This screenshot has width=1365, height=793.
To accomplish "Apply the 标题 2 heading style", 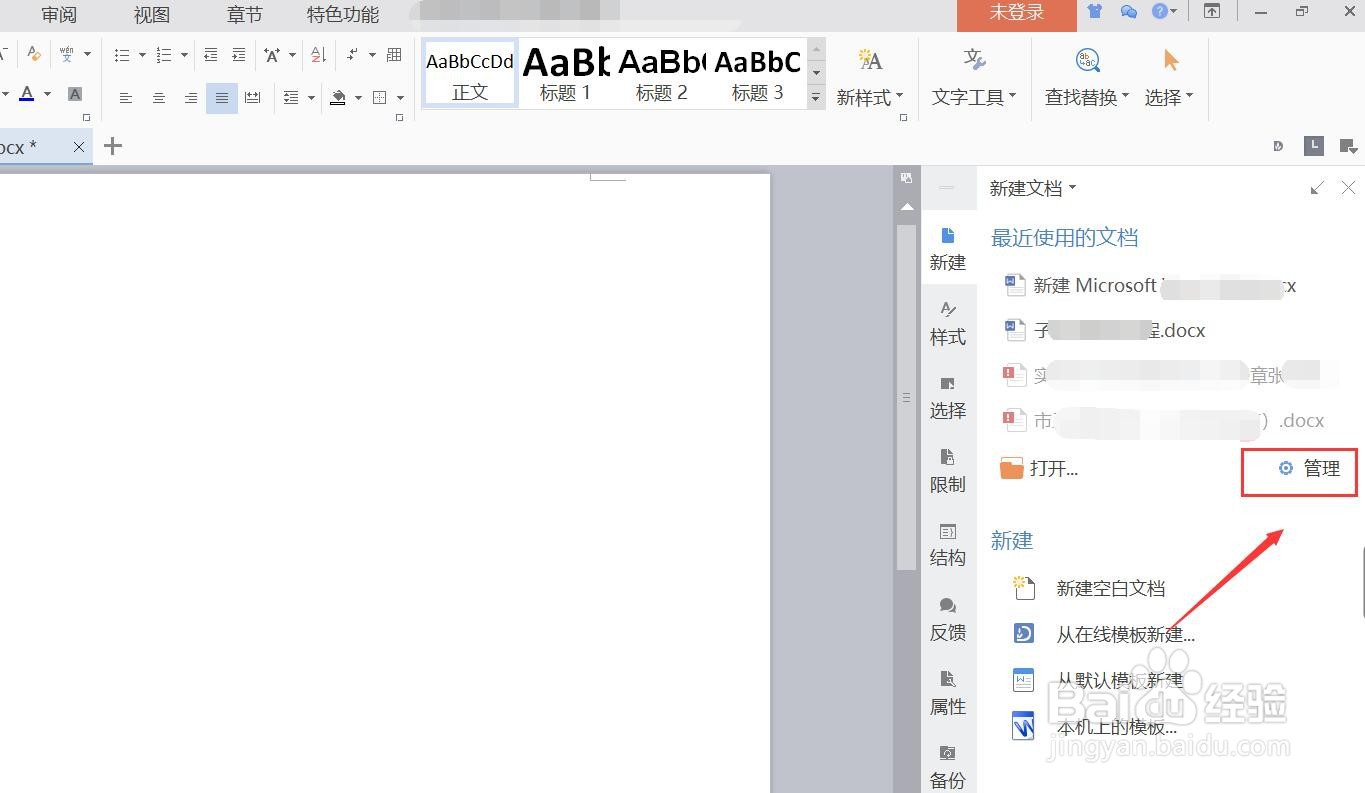I will click(662, 74).
